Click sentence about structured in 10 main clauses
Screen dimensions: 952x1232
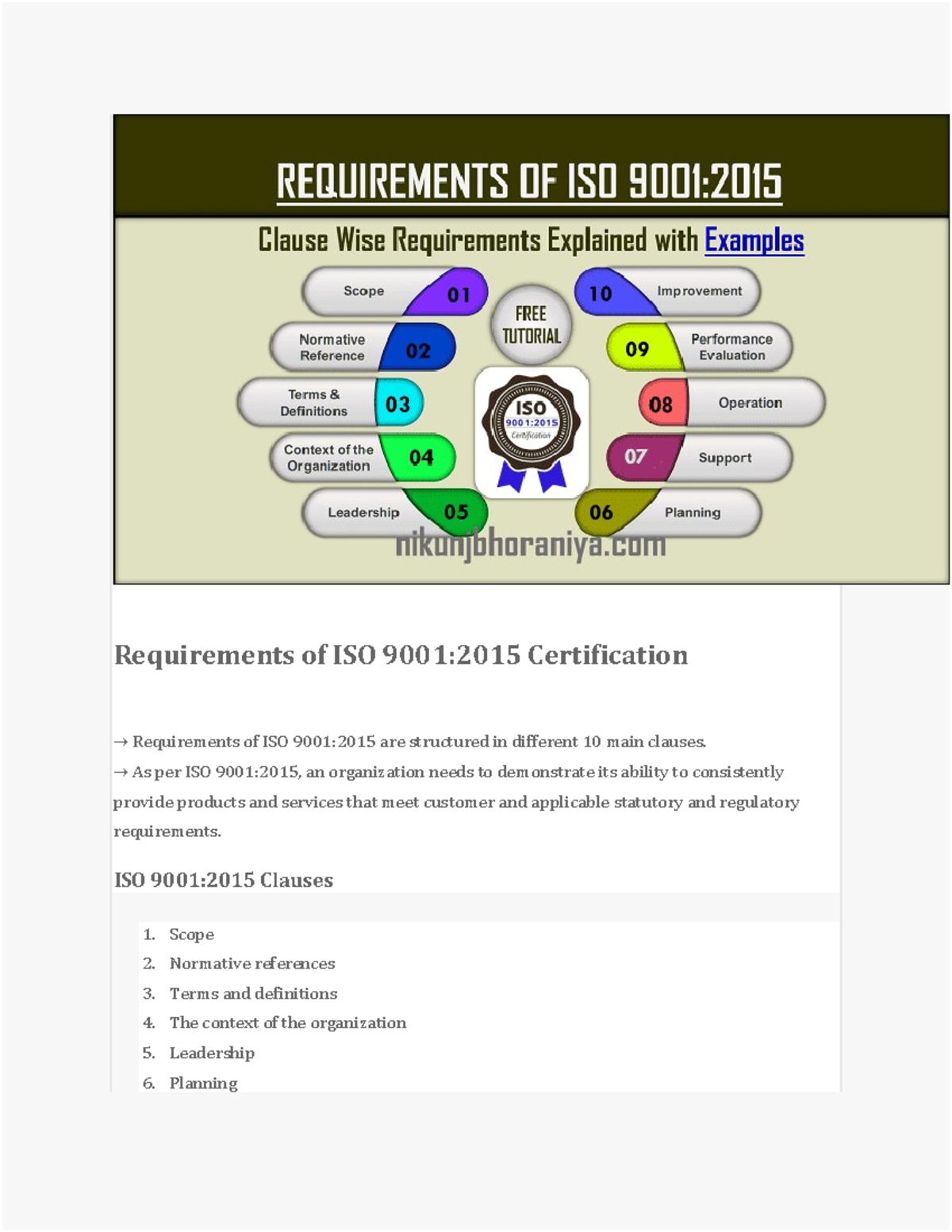410,742
